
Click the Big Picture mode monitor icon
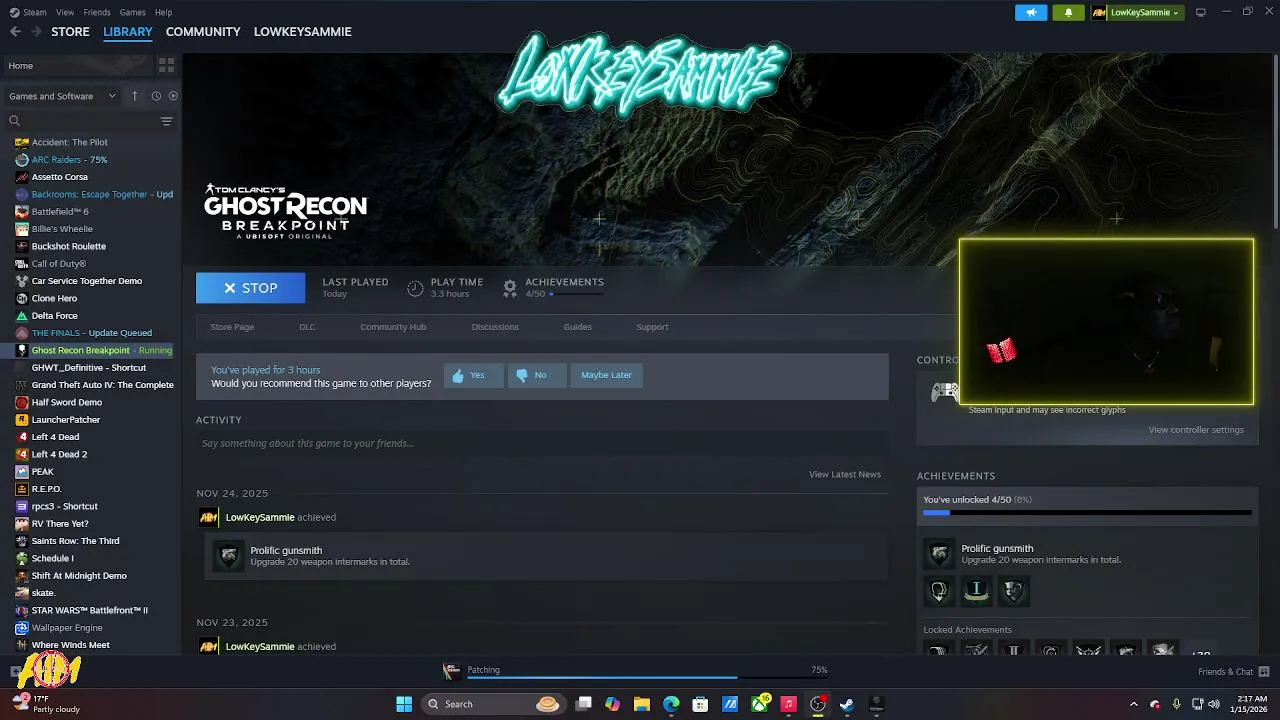click(x=1201, y=12)
